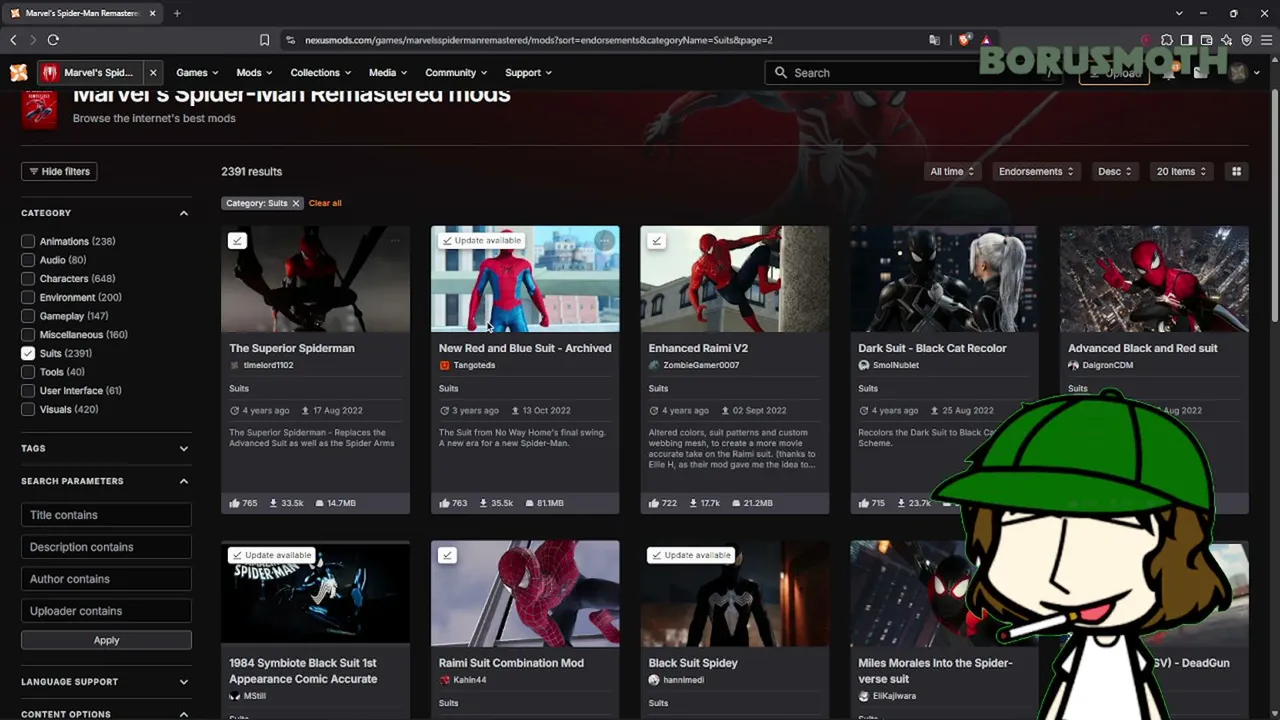Collapse the Search Parameters section
The width and height of the screenshot is (1280, 720).
[183, 481]
